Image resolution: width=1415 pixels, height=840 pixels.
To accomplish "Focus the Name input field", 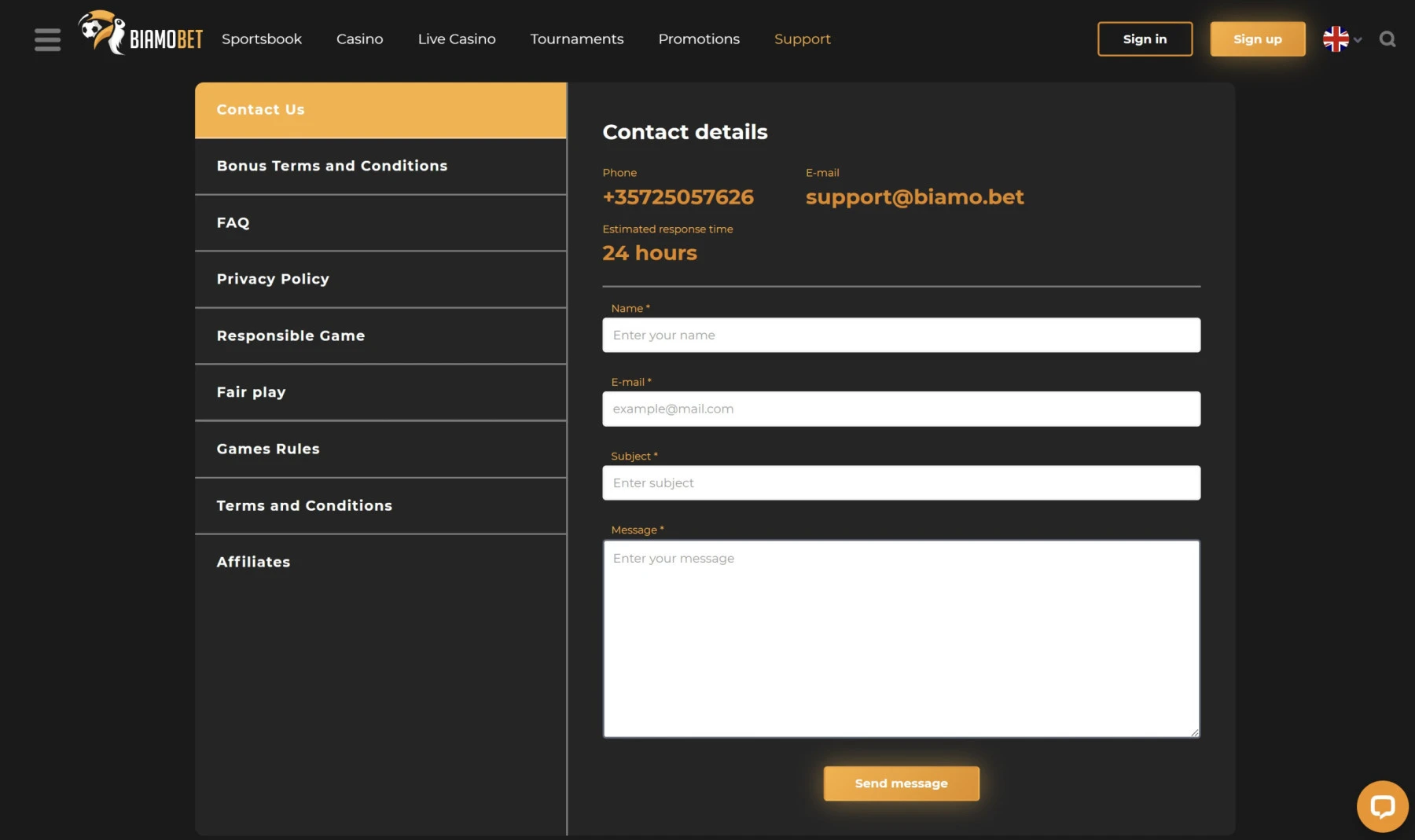I will 902,335.
